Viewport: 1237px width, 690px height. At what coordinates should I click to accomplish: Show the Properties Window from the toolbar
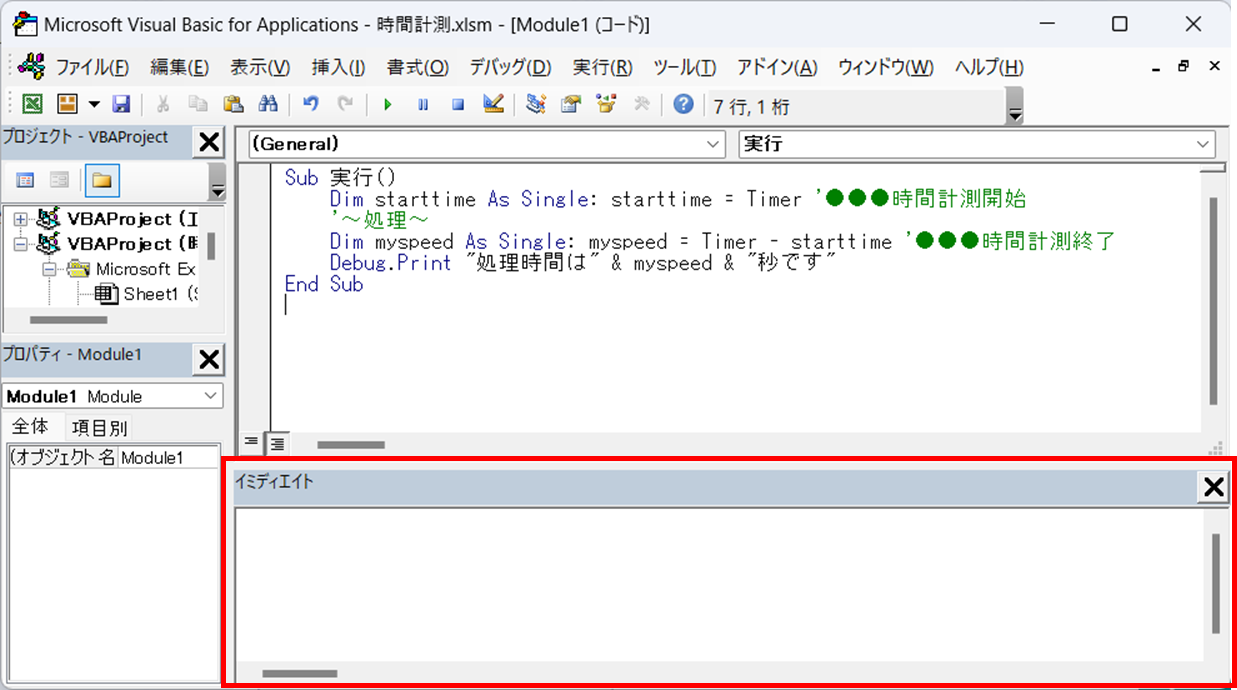570,104
